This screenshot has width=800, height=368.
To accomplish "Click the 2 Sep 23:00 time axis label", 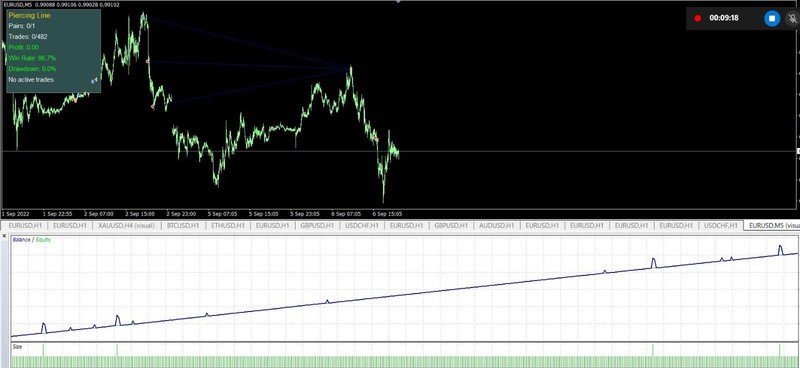I will pyautogui.click(x=181, y=214).
